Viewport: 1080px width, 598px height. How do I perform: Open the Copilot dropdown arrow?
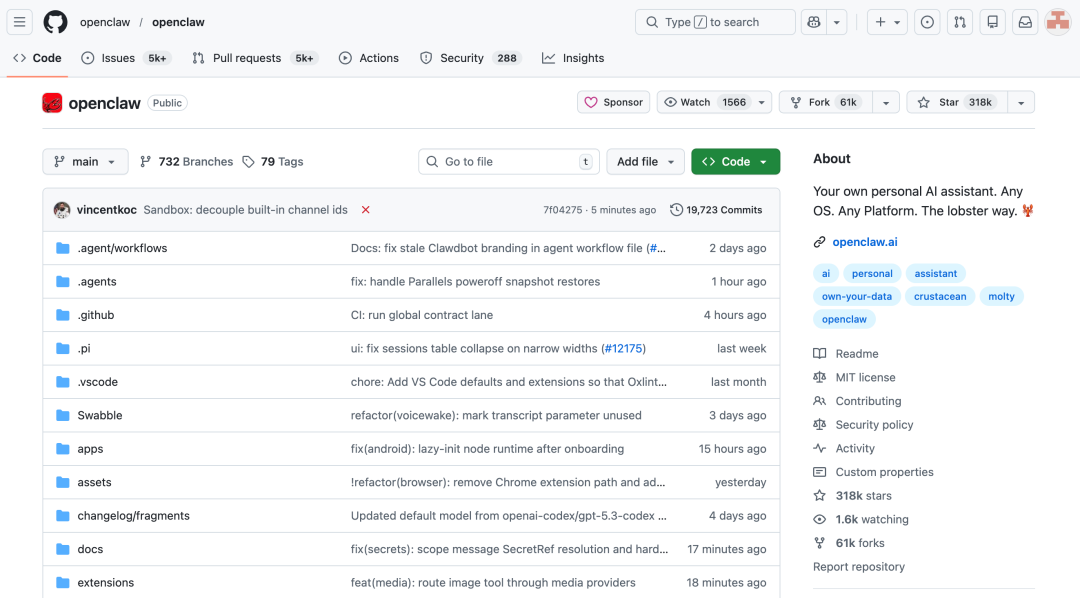[836, 22]
